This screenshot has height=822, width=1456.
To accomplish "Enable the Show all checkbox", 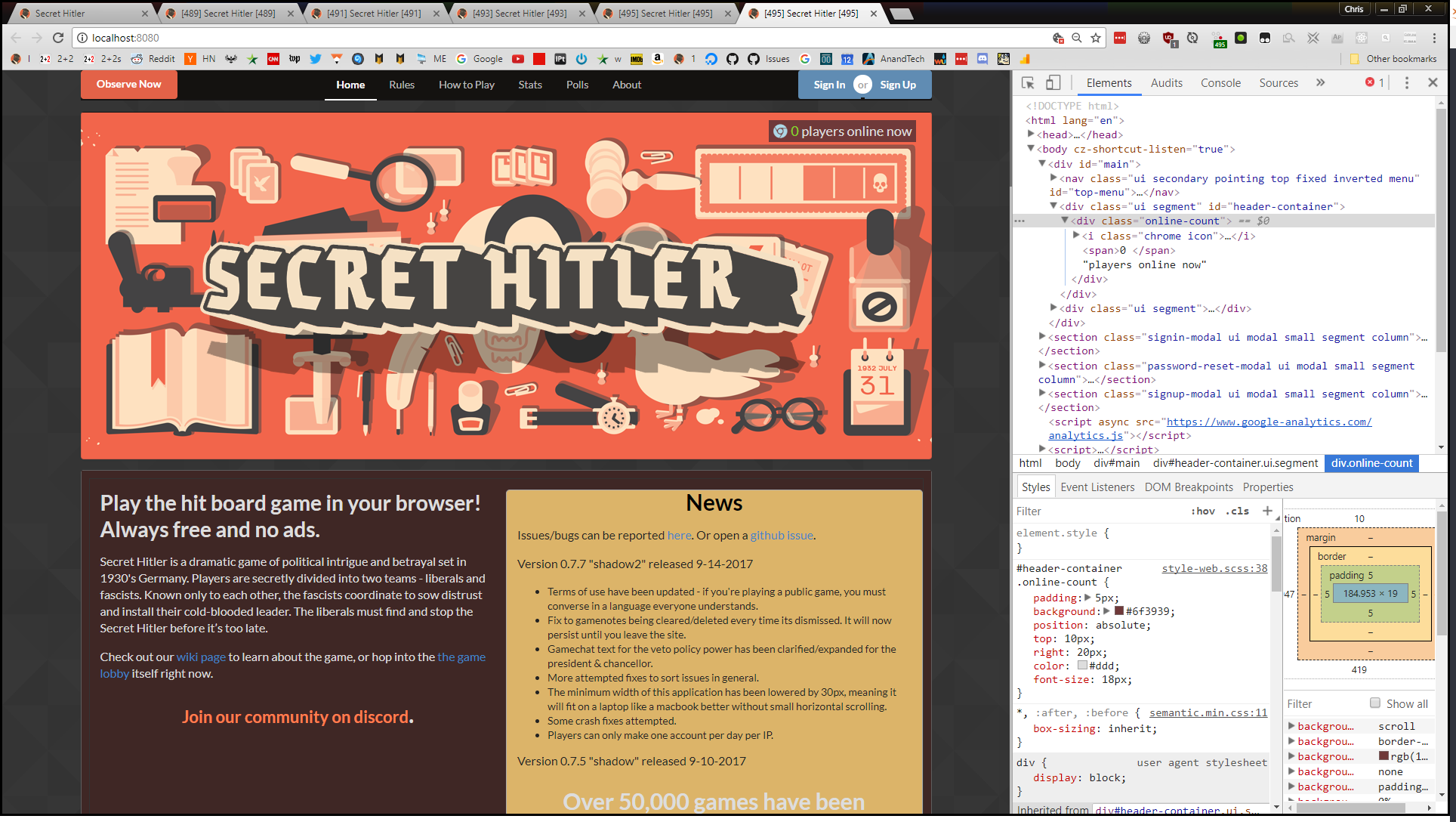I will click(1375, 703).
